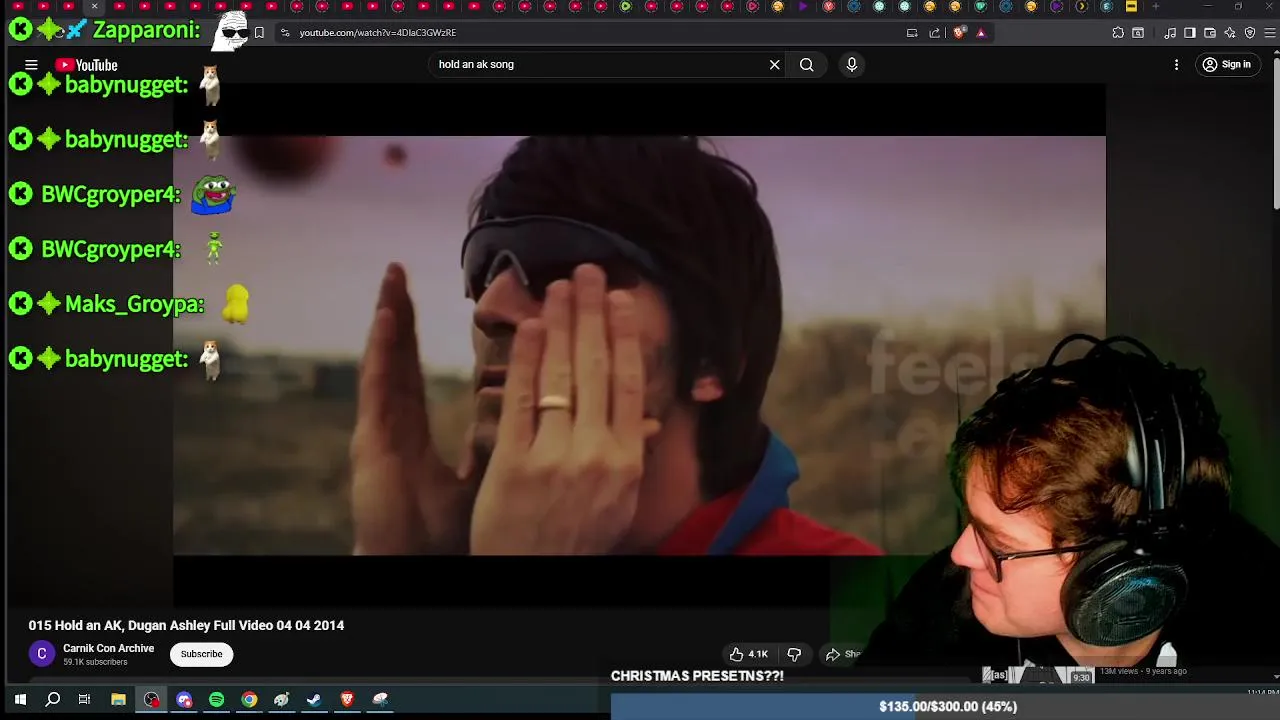
Task: Click the Carnik Con Archive channel avatar
Action: click(x=42, y=654)
